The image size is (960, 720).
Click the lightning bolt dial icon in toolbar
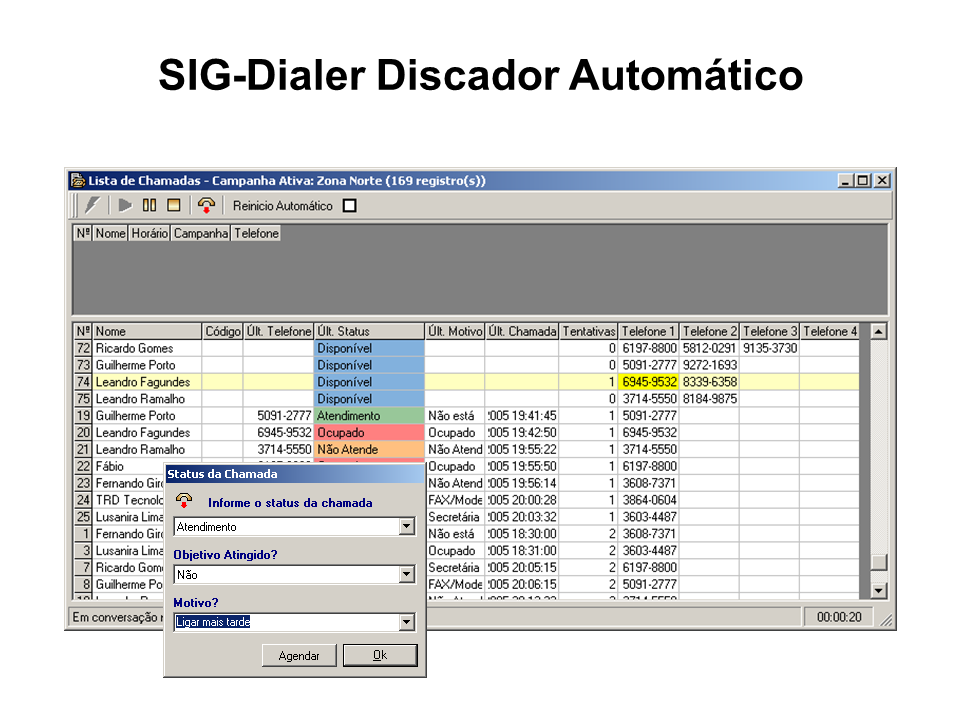[x=92, y=205]
